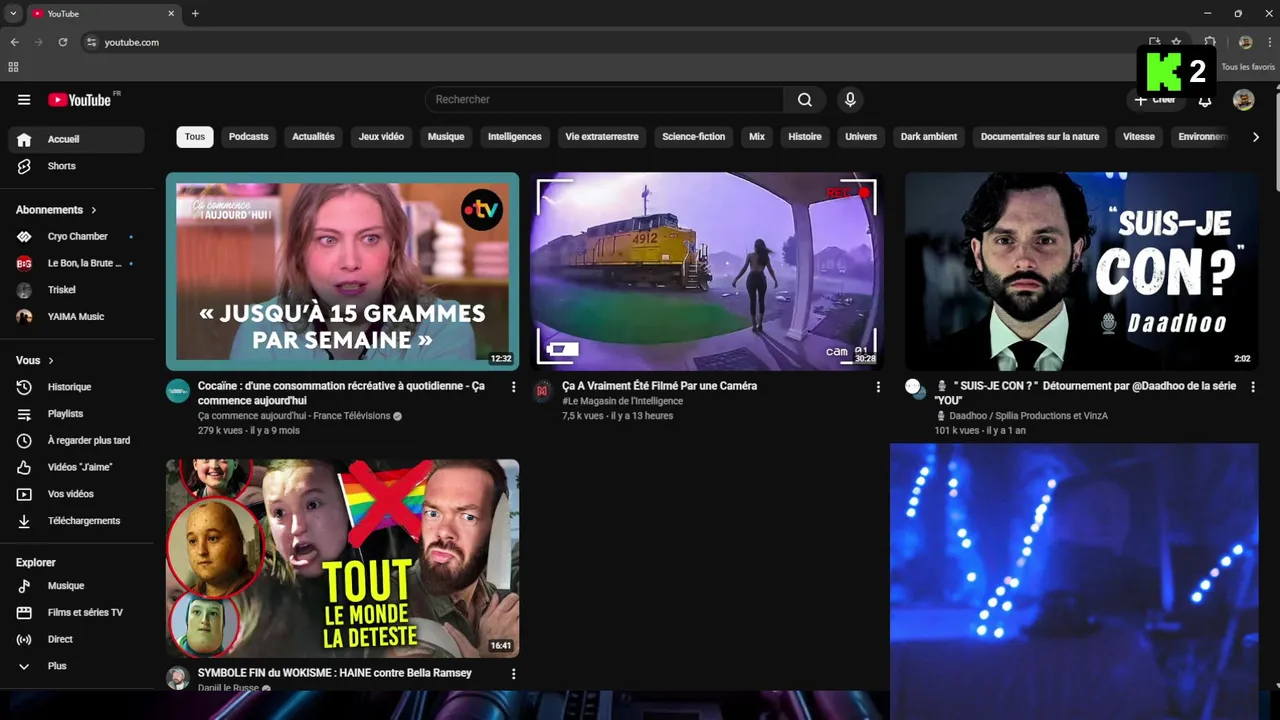Open Triskel subscription channel

pyautogui.click(x=76, y=290)
